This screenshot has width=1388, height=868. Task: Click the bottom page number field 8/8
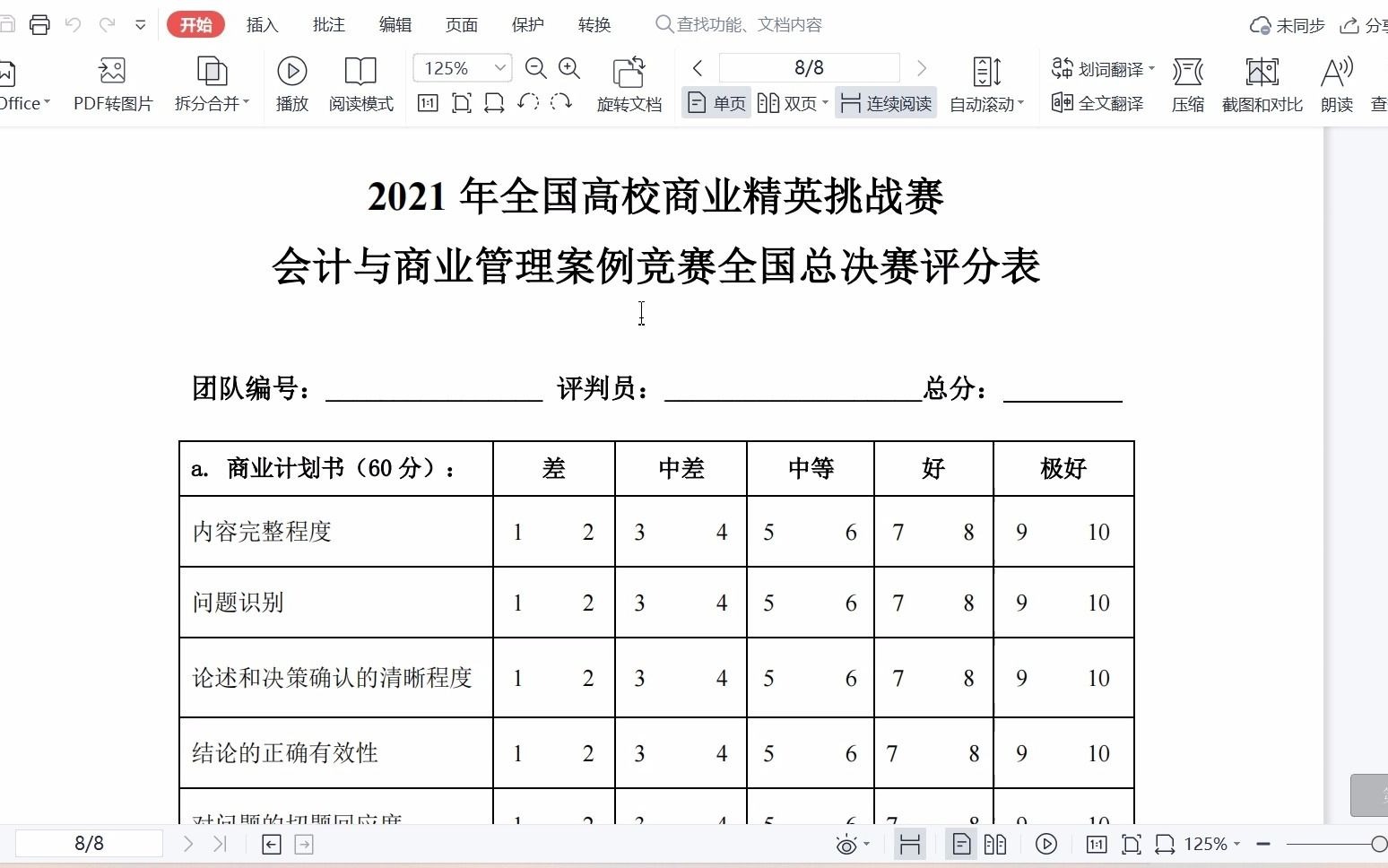coord(89,844)
